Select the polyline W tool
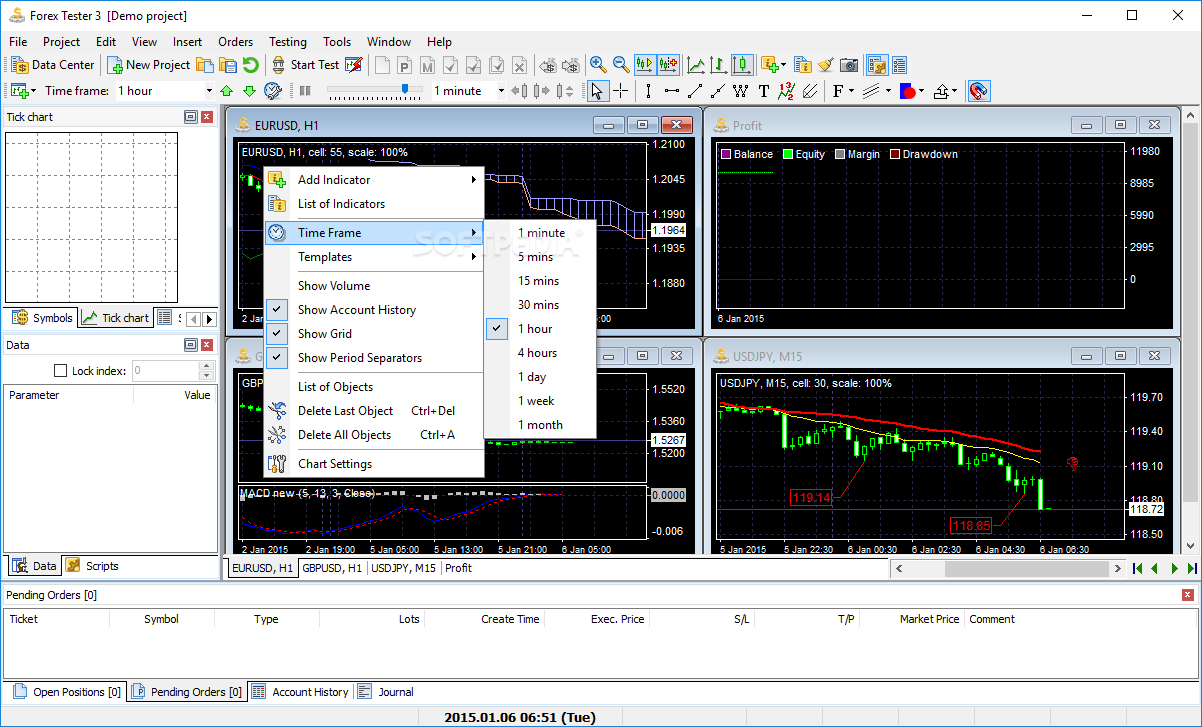 [x=740, y=91]
